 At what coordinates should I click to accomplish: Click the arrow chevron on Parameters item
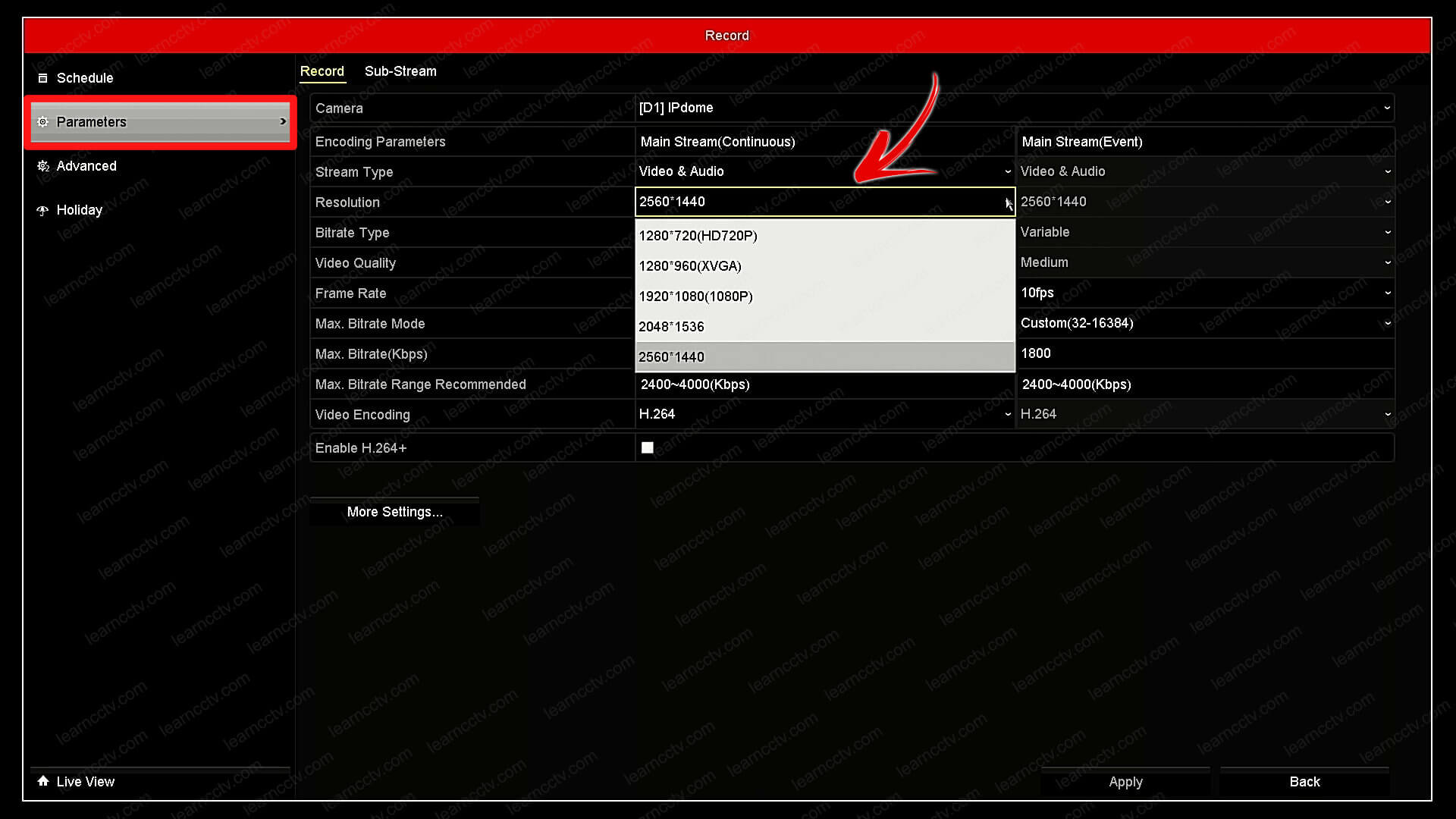(x=283, y=121)
